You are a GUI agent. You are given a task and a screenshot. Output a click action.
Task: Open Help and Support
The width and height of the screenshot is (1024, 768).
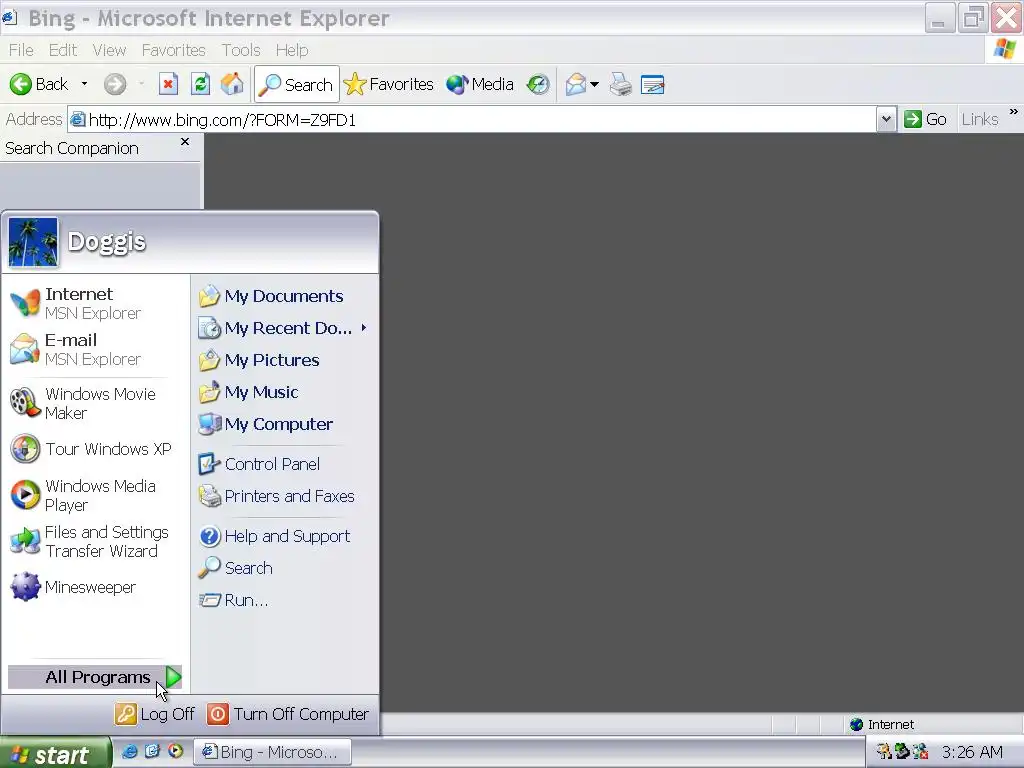tap(284, 536)
